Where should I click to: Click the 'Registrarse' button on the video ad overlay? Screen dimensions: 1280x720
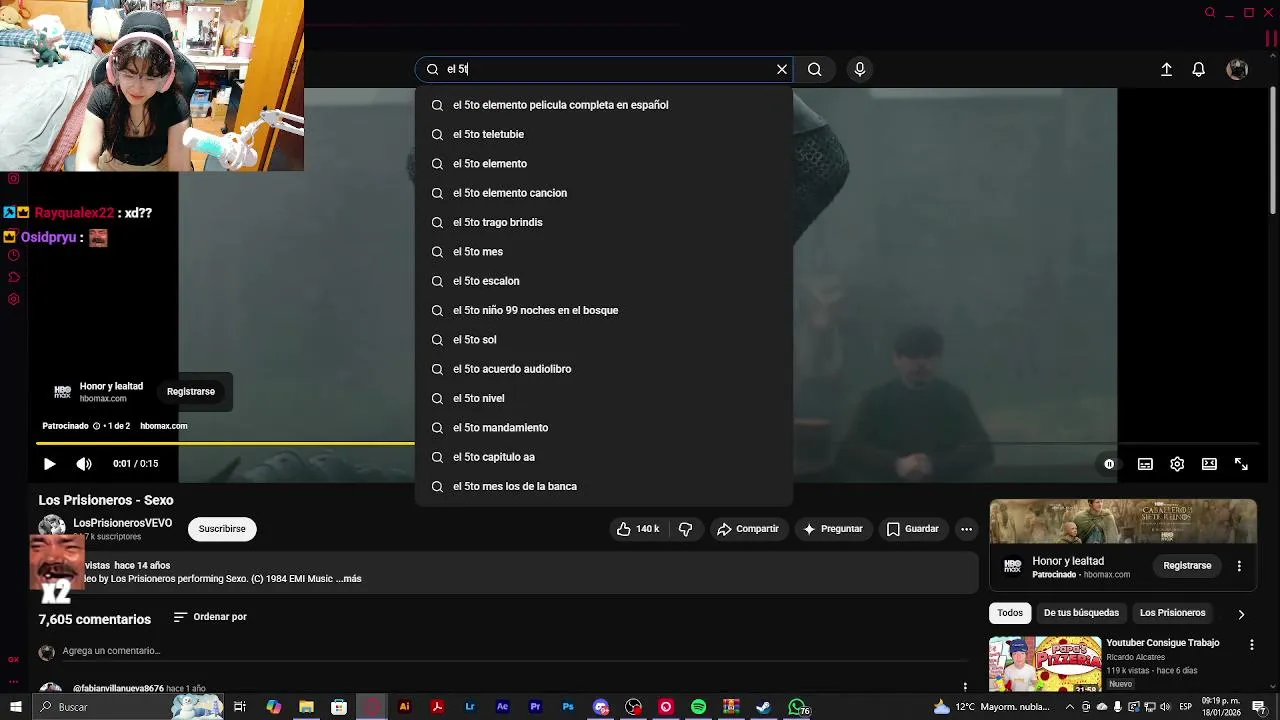click(x=191, y=392)
